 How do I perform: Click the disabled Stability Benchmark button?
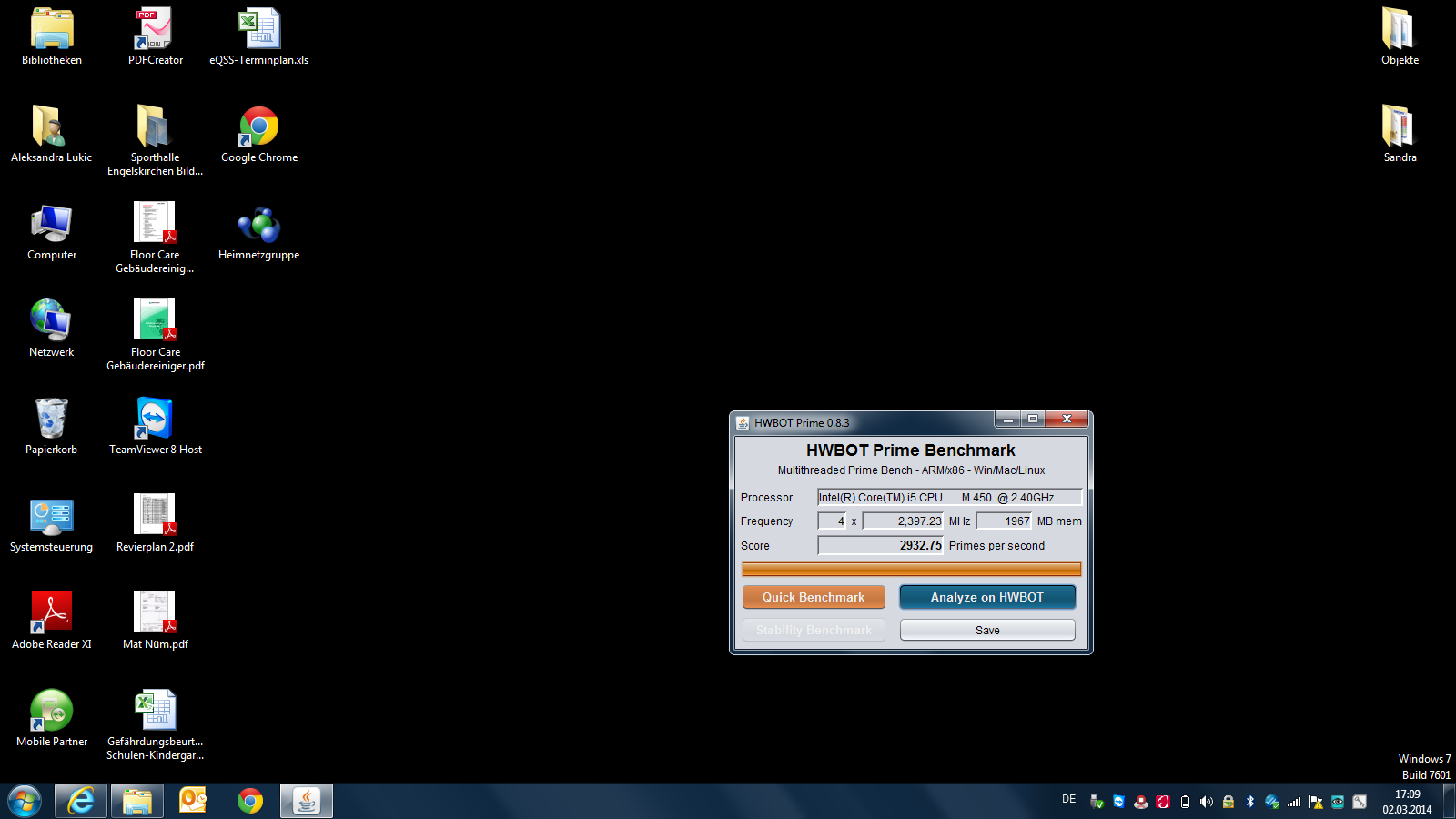(x=814, y=630)
